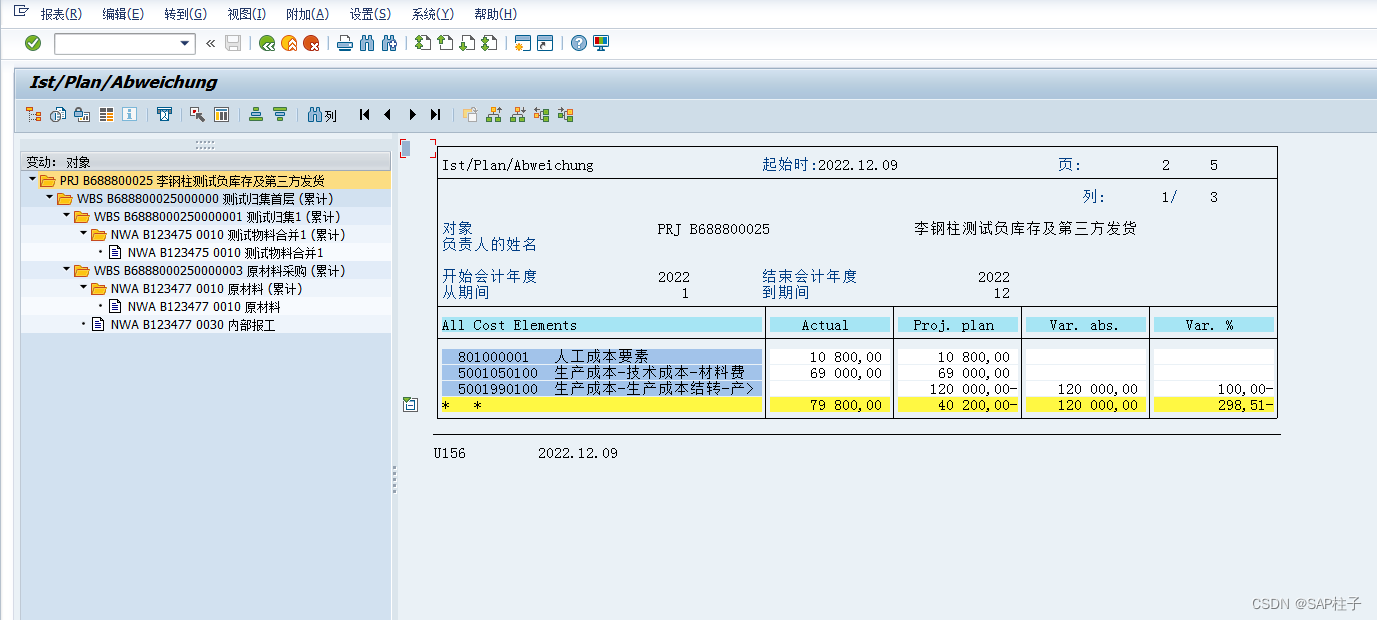1377x620 pixels.
Task: Collapse NWA B123475 0010 (累计) node arrow
Action: coord(83,234)
